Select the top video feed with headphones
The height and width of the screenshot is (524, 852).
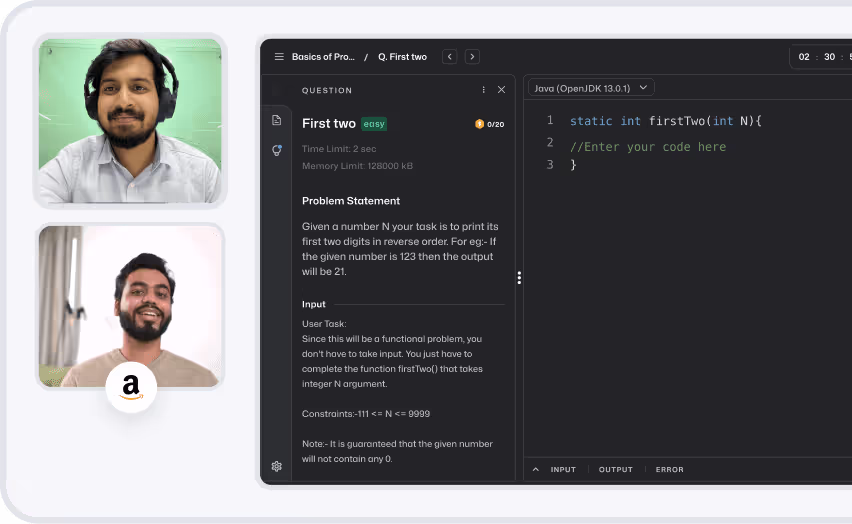pyautogui.click(x=130, y=121)
